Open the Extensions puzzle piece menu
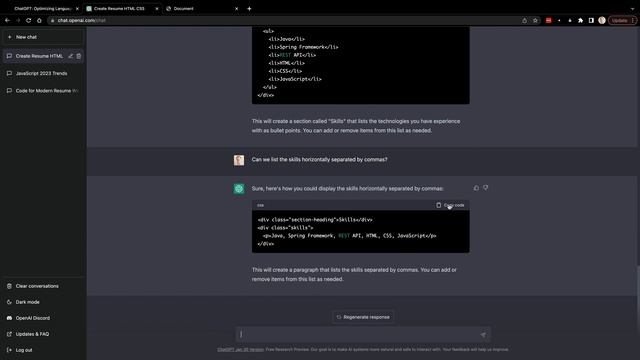The width and height of the screenshot is (640, 360). pyautogui.click(x=580, y=20)
